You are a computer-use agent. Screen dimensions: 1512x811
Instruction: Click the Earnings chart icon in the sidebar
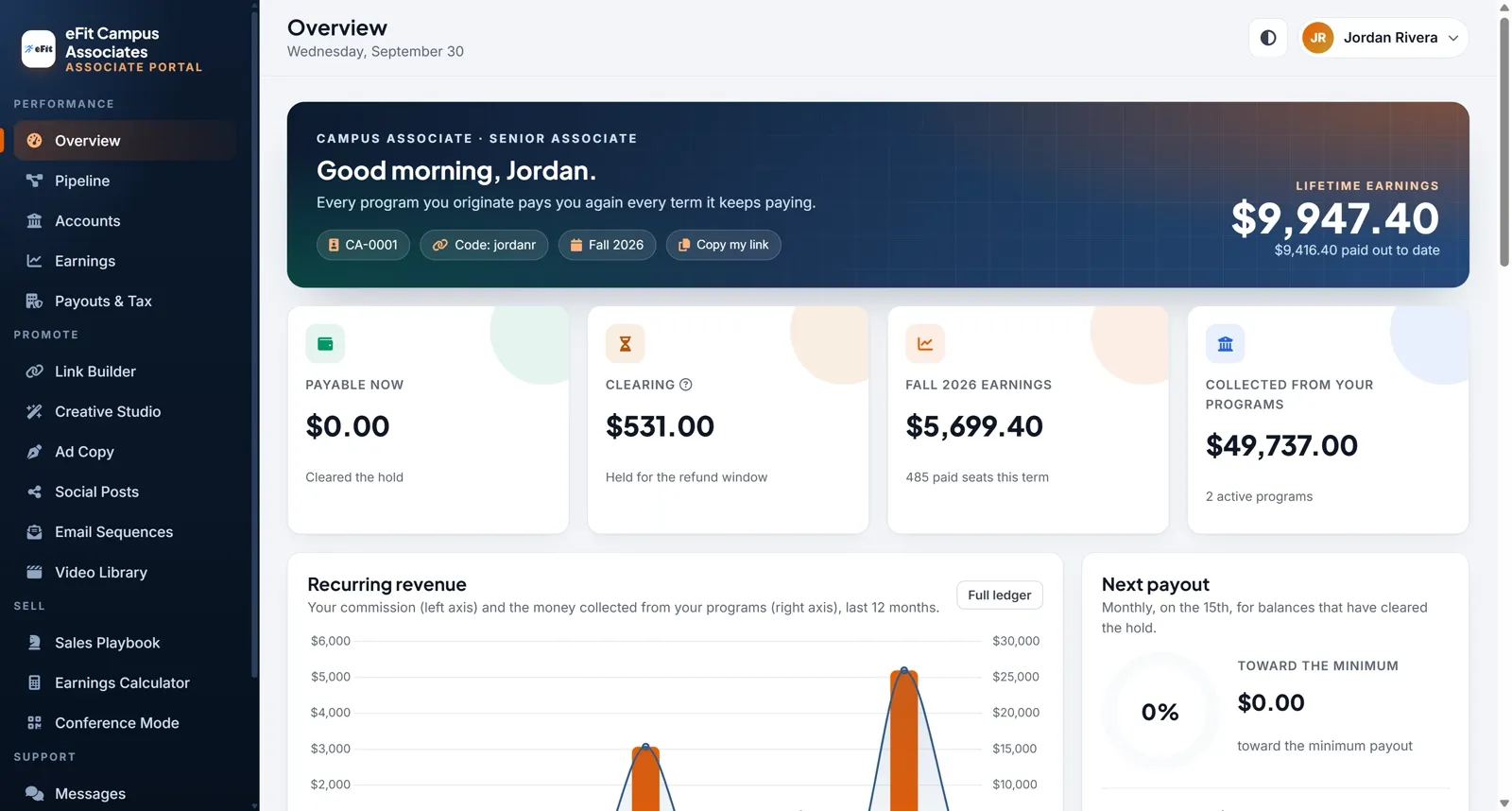(x=34, y=261)
